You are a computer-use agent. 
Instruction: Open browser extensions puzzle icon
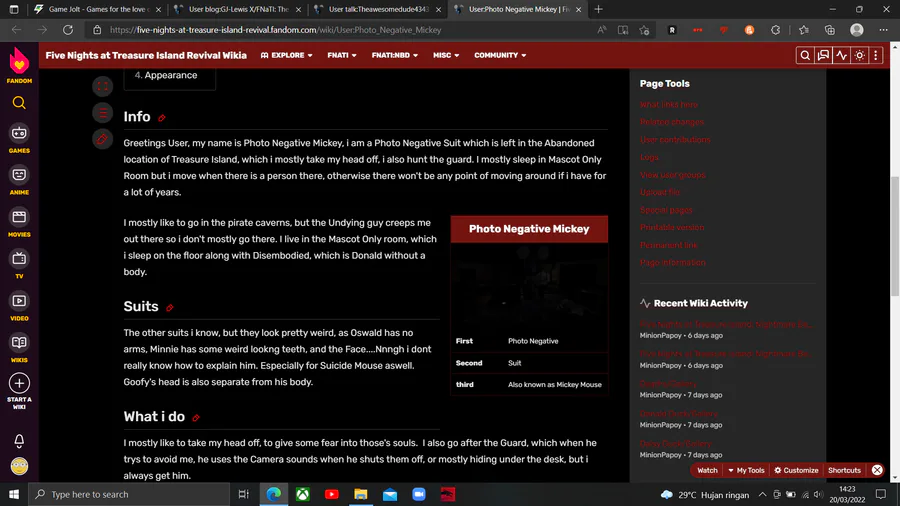pos(775,30)
